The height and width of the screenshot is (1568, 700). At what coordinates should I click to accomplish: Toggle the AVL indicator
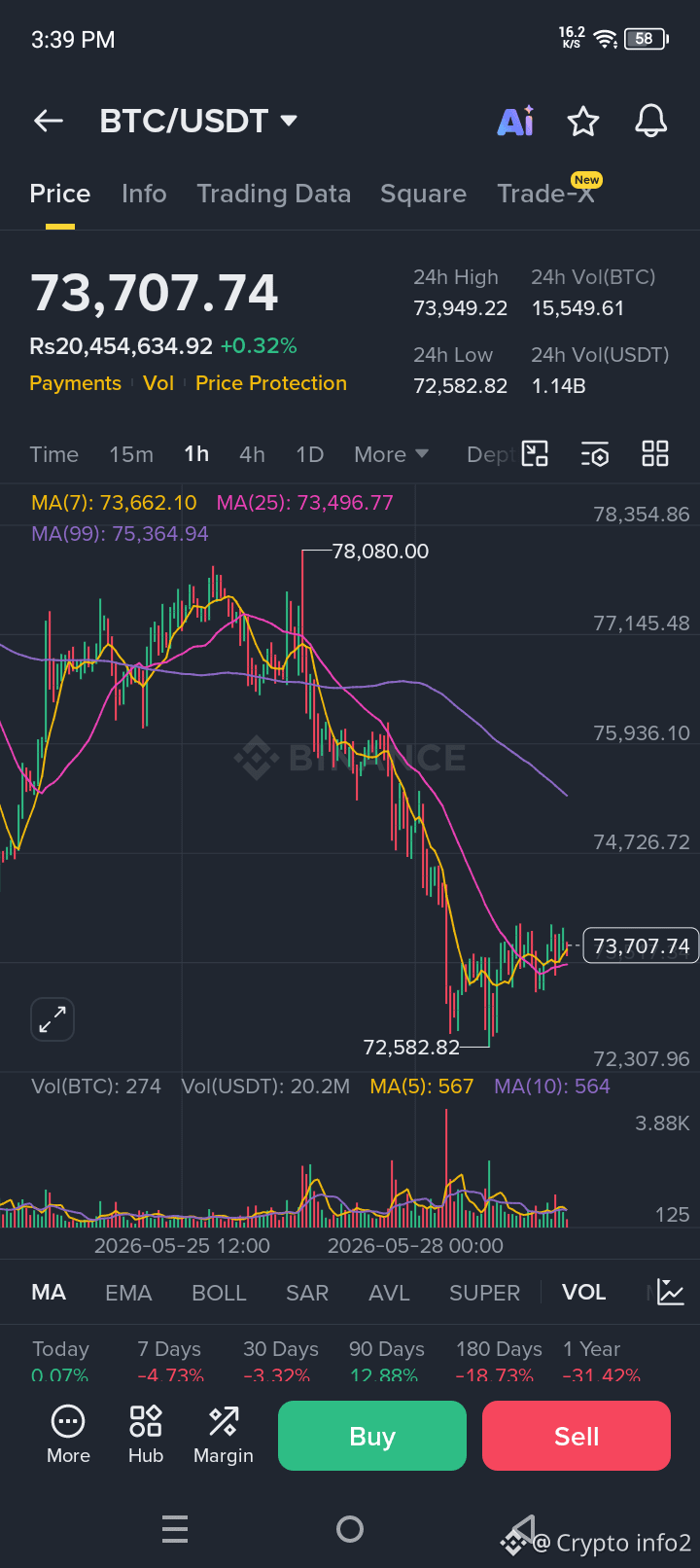389,1293
